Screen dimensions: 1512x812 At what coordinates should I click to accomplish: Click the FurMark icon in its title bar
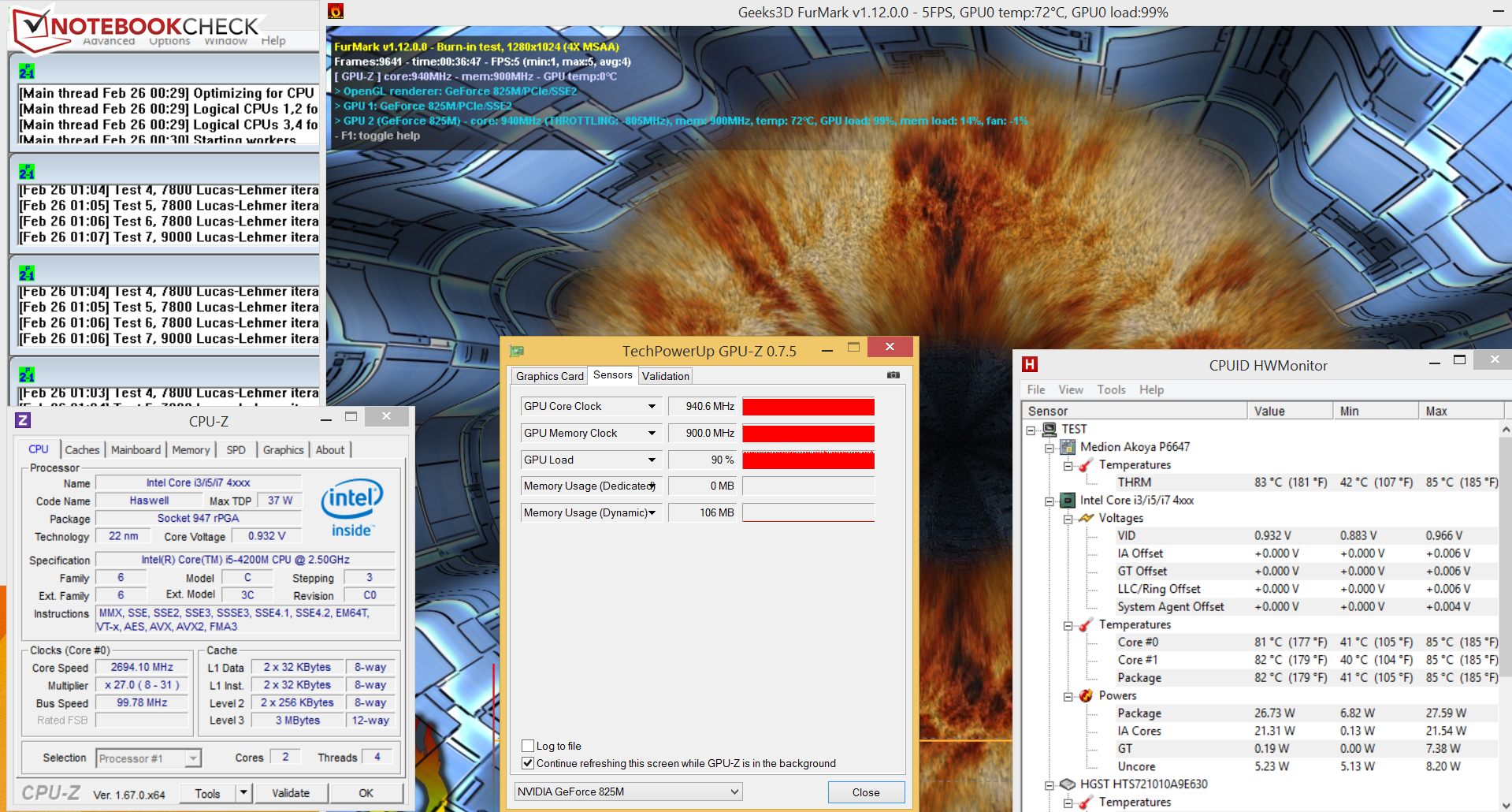pos(336,12)
